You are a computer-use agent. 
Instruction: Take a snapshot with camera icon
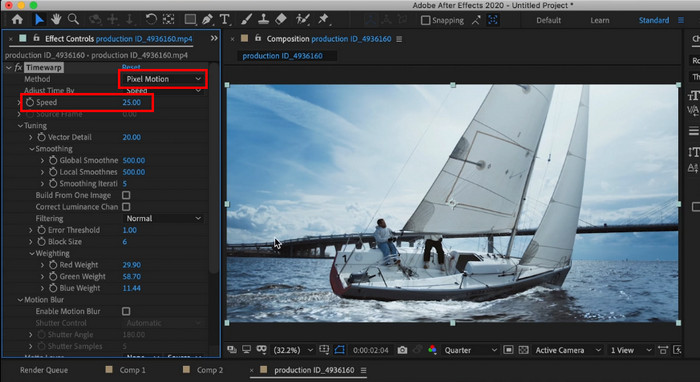[x=402, y=350]
